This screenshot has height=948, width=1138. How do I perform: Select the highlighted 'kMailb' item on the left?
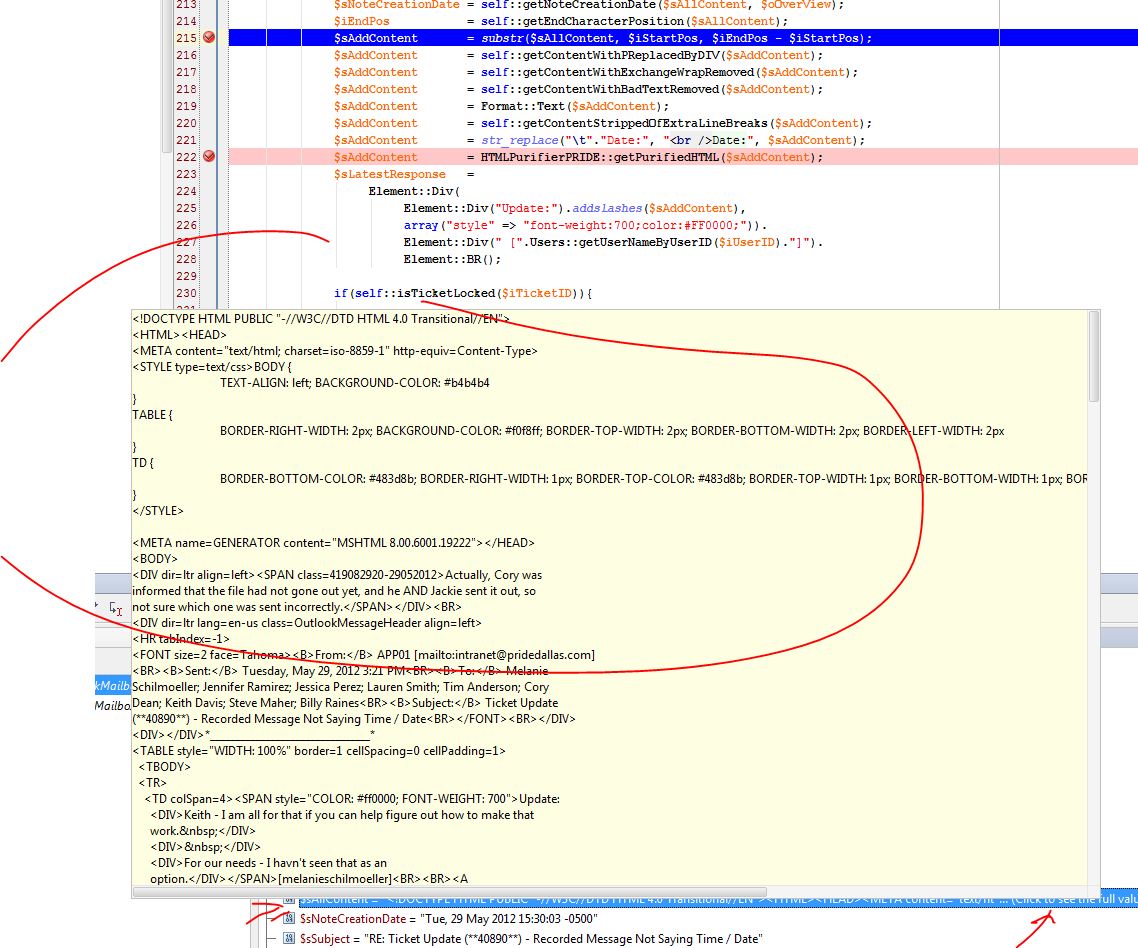[x=112, y=686]
